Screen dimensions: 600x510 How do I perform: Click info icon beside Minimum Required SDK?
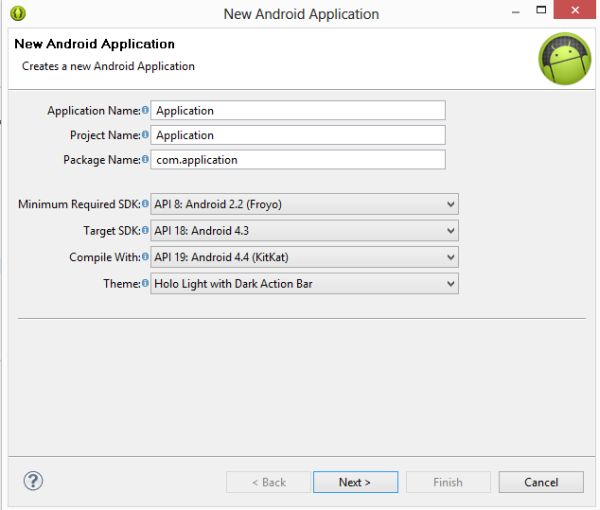145,204
